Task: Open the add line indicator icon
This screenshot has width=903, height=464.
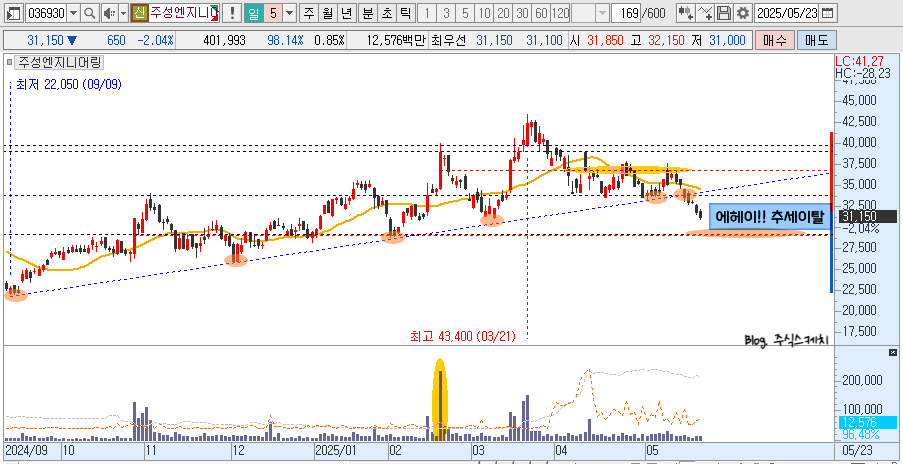Action: [x=705, y=13]
